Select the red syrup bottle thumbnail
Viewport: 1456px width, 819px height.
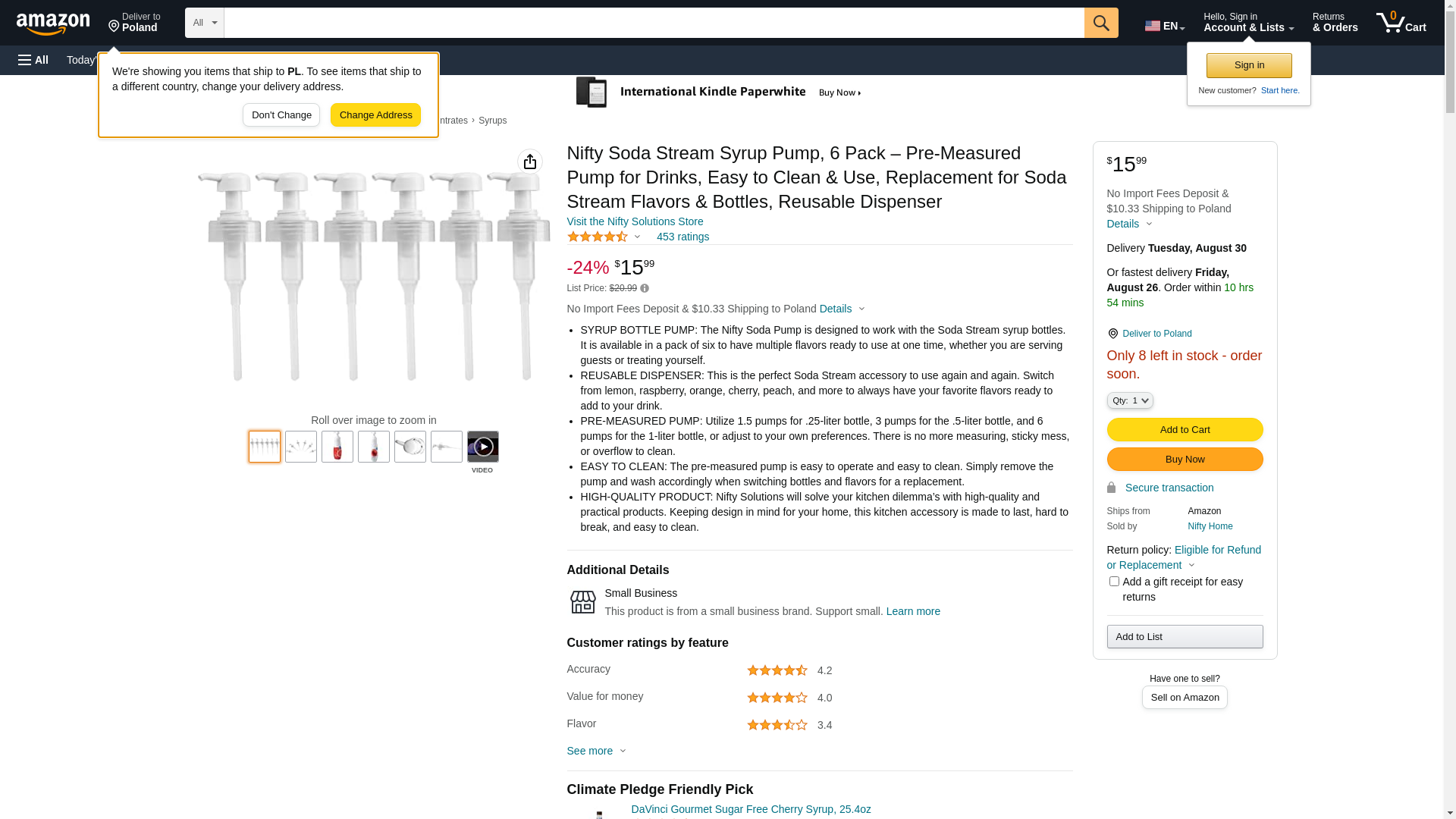click(337, 447)
